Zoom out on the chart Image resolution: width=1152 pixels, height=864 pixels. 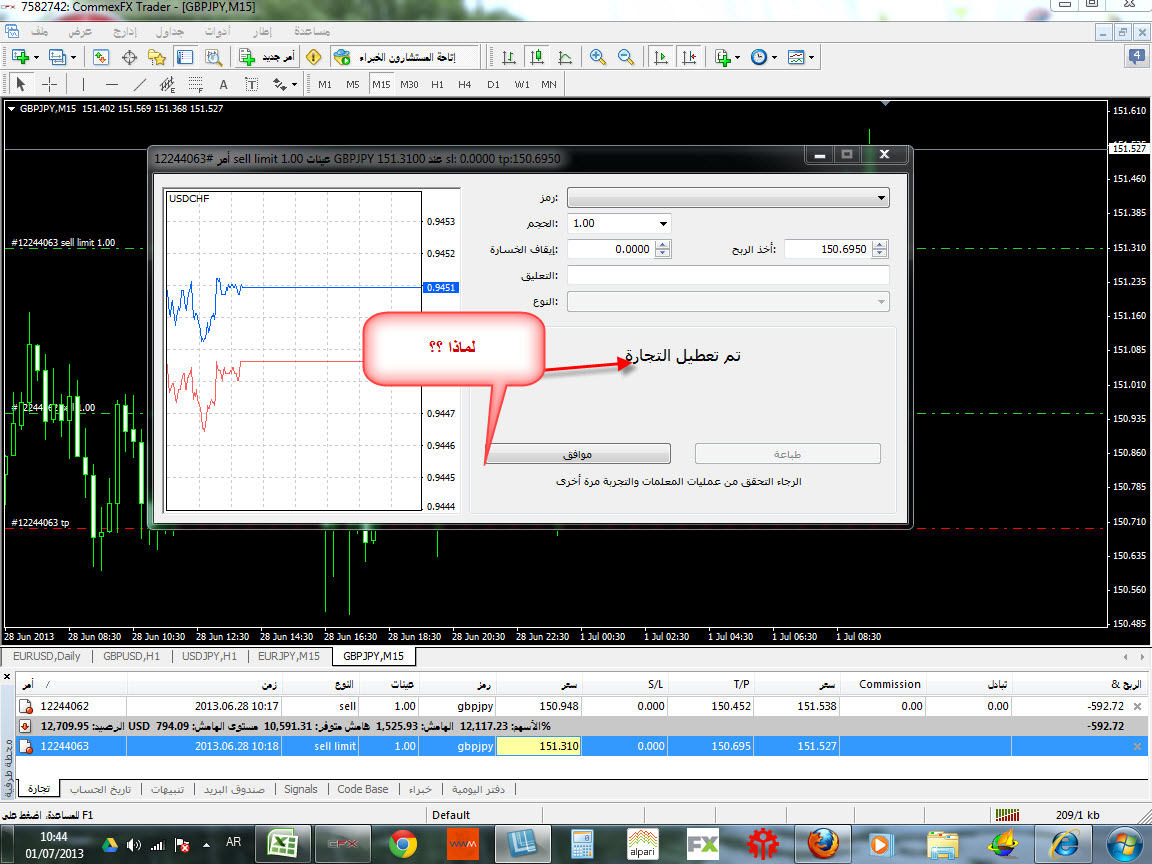(x=626, y=57)
